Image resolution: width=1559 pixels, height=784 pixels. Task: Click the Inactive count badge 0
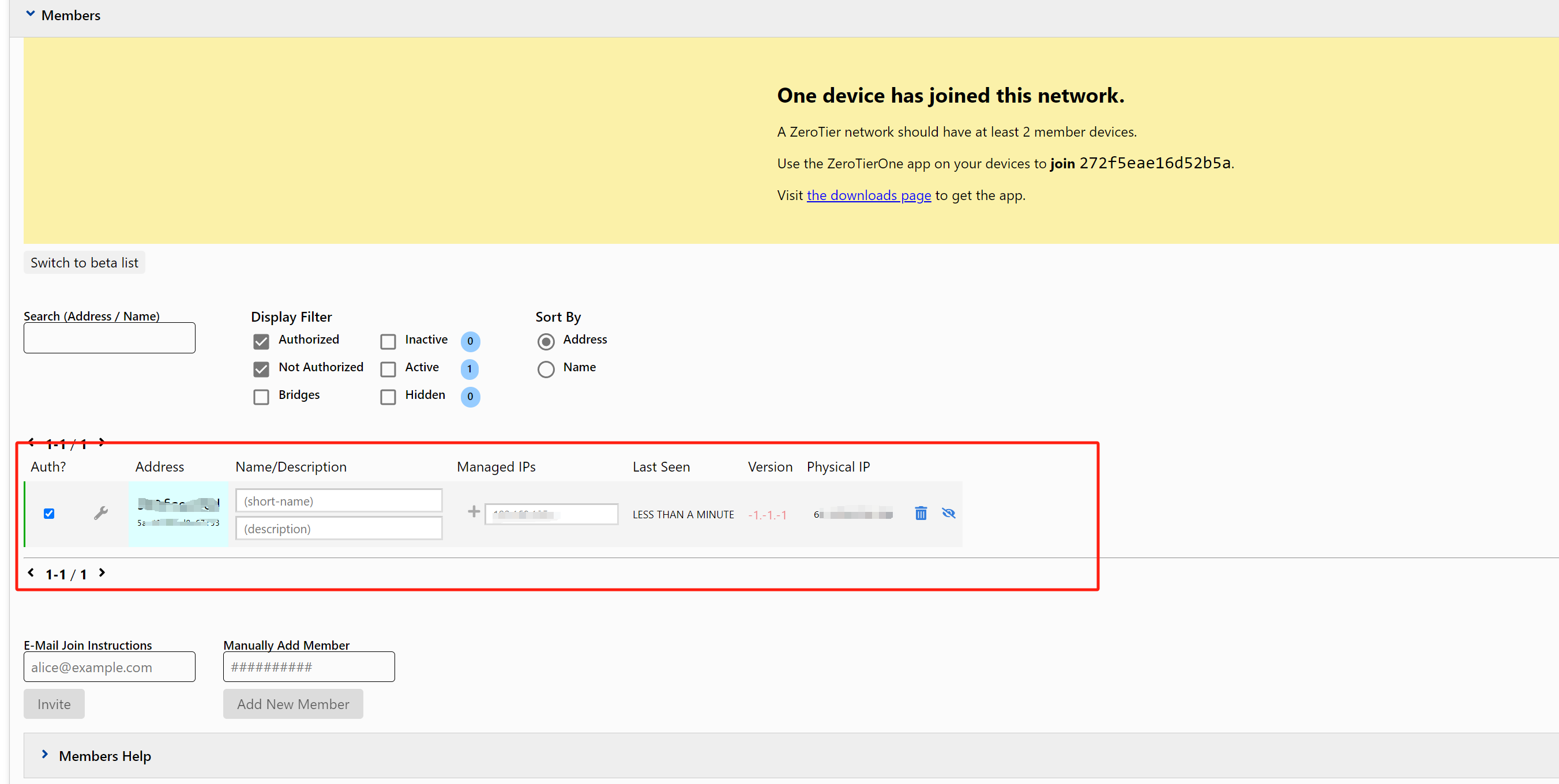tap(470, 341)
